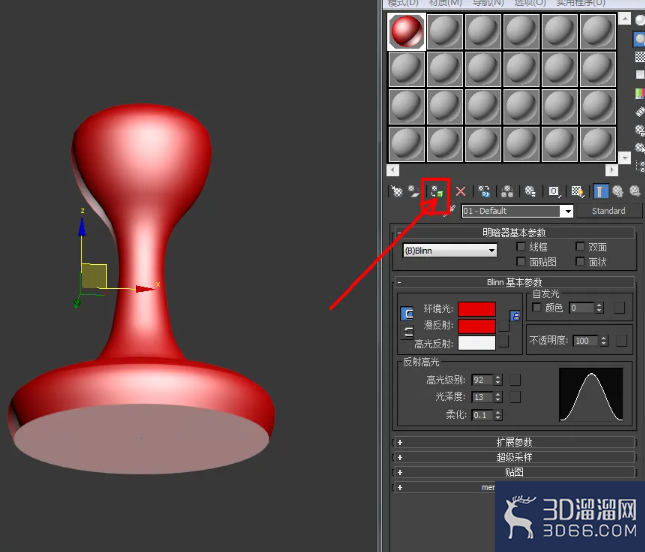This screenshot has height=552, width=645.
Task: Select the eyedropper pick material tool
Action: [451, 211]
